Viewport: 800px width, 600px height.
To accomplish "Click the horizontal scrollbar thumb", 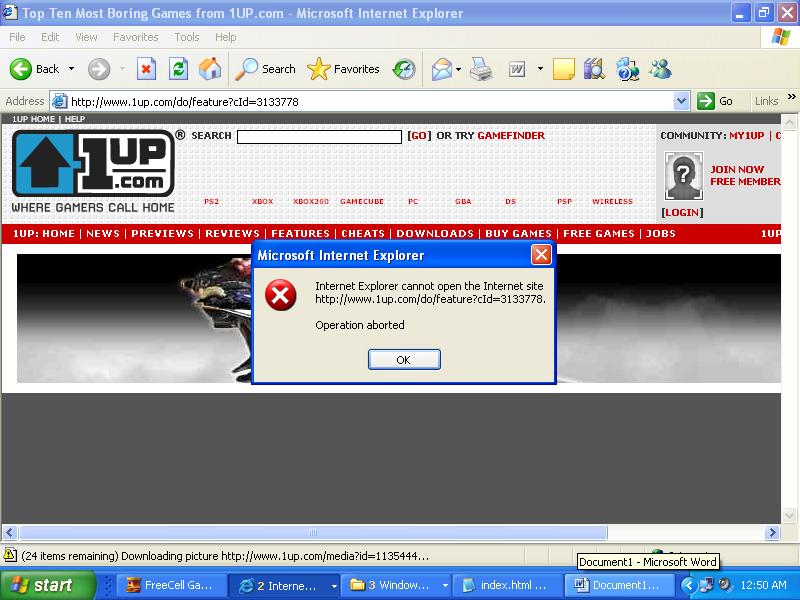I will [313, 533].
